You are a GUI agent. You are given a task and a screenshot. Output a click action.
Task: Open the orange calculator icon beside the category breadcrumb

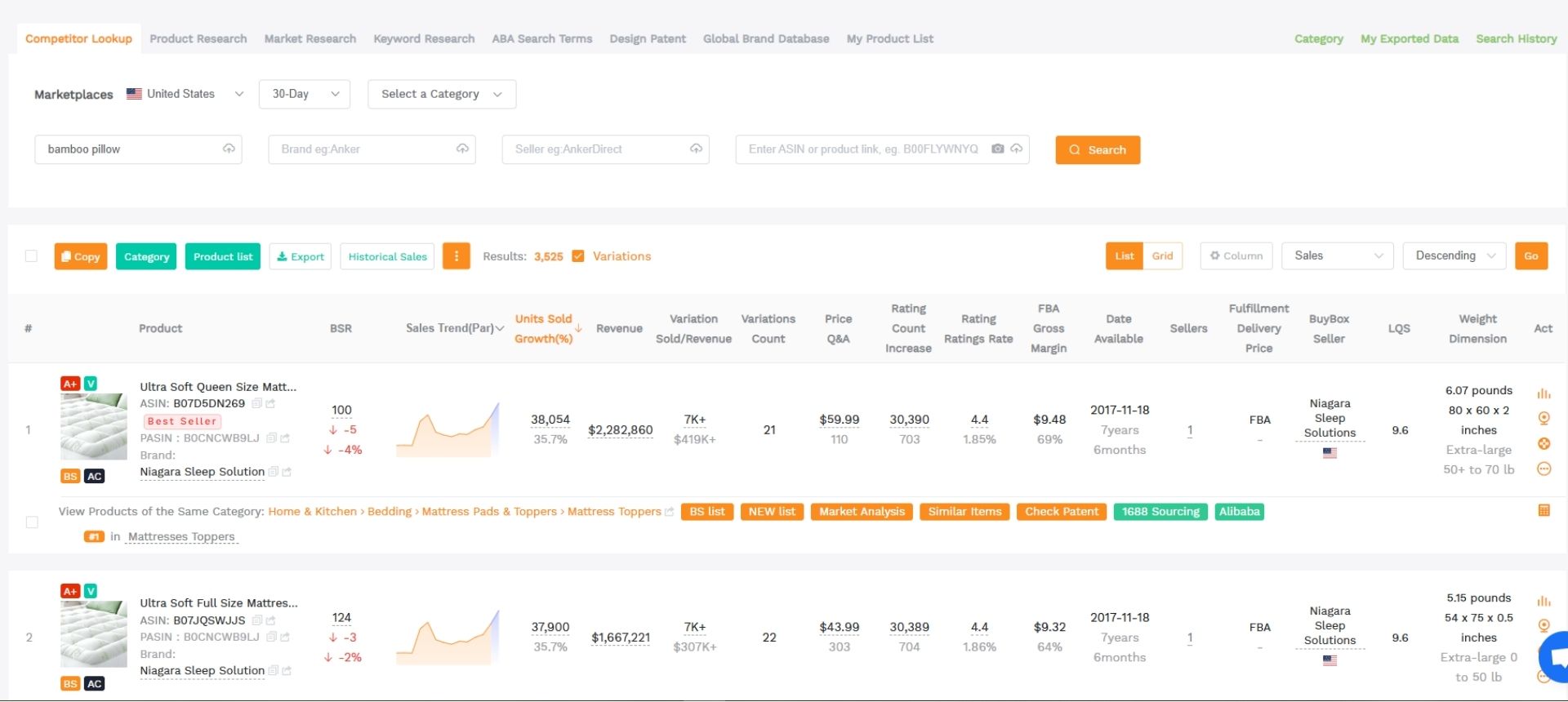[x=1543, y=510]
